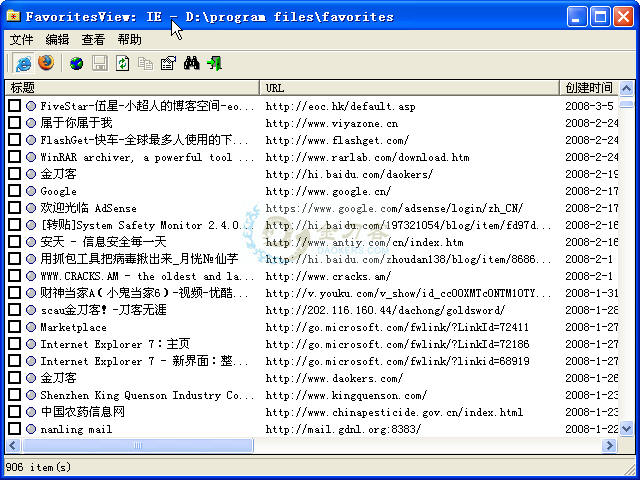The width and height of the screenshot is (640, 480).
Task: Select the http://www.google.cn/ URL cell
Action: pos(328,191)
